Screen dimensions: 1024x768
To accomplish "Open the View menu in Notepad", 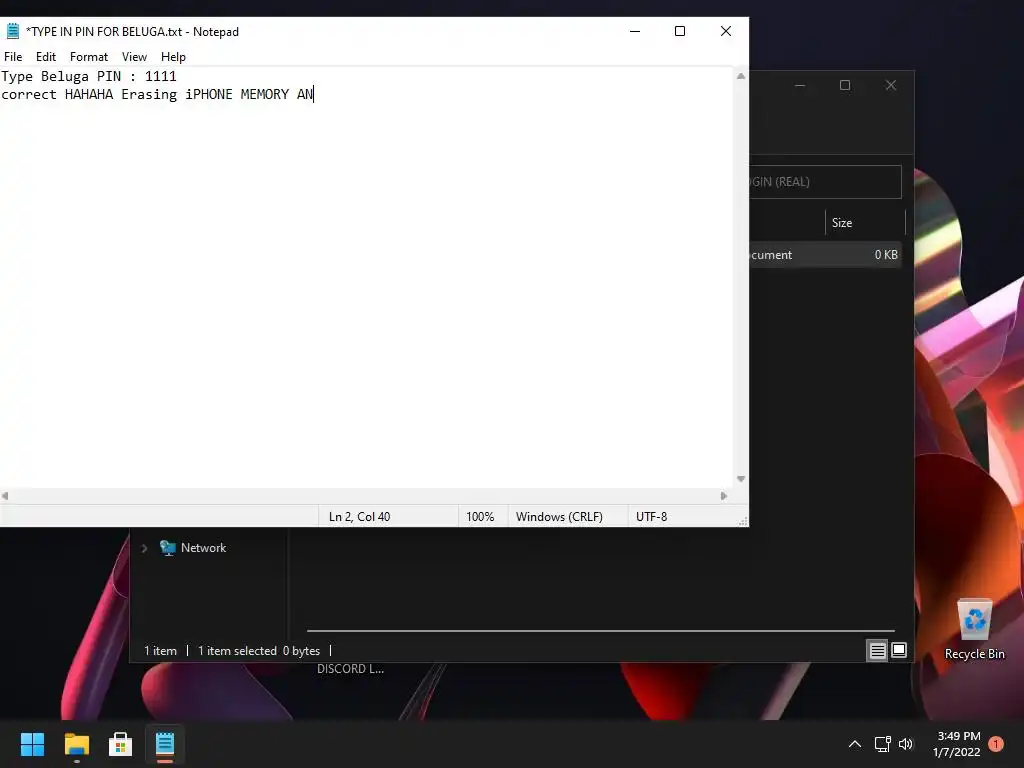I will pos(135,57).
